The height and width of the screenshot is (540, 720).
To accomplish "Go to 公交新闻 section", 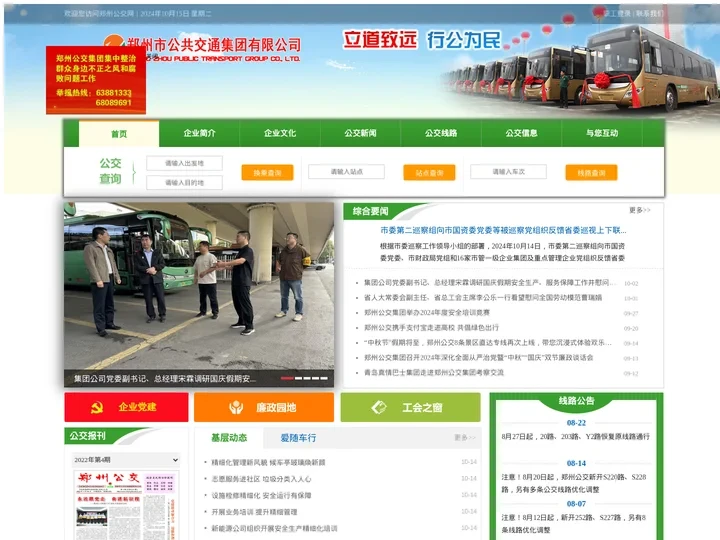I will [360, 133].
